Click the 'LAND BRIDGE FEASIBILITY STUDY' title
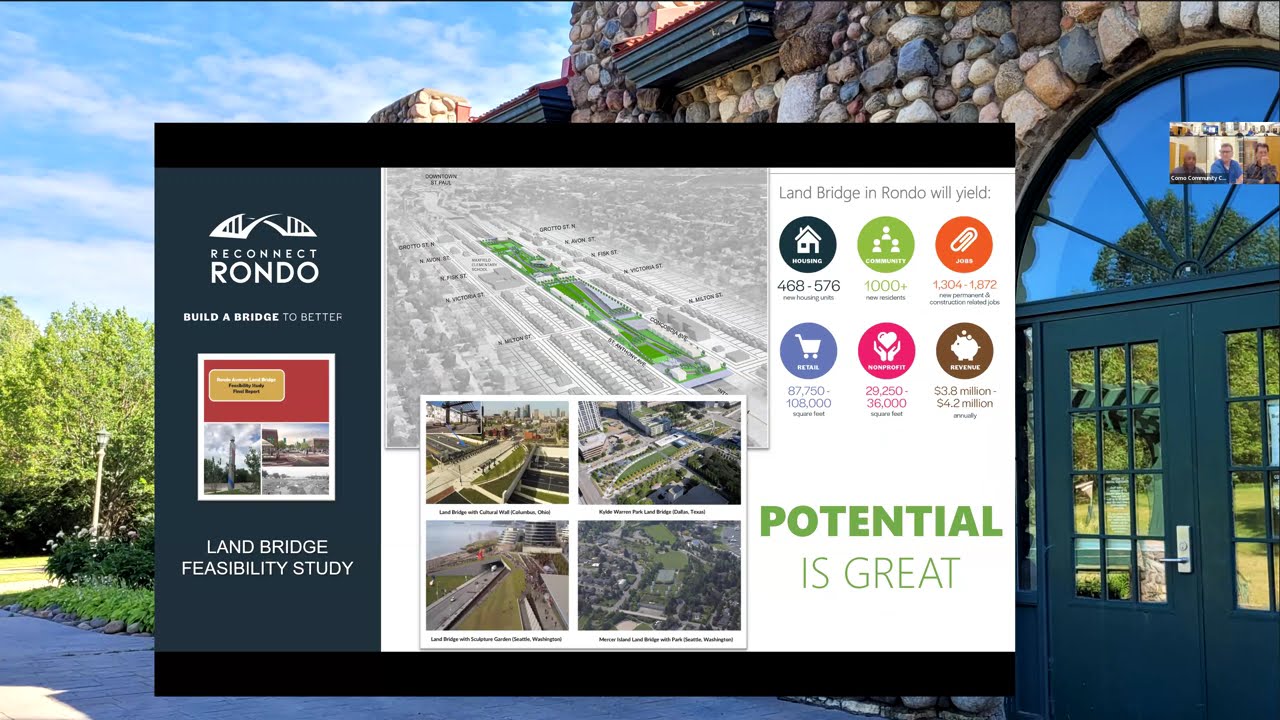 point(267,558)
